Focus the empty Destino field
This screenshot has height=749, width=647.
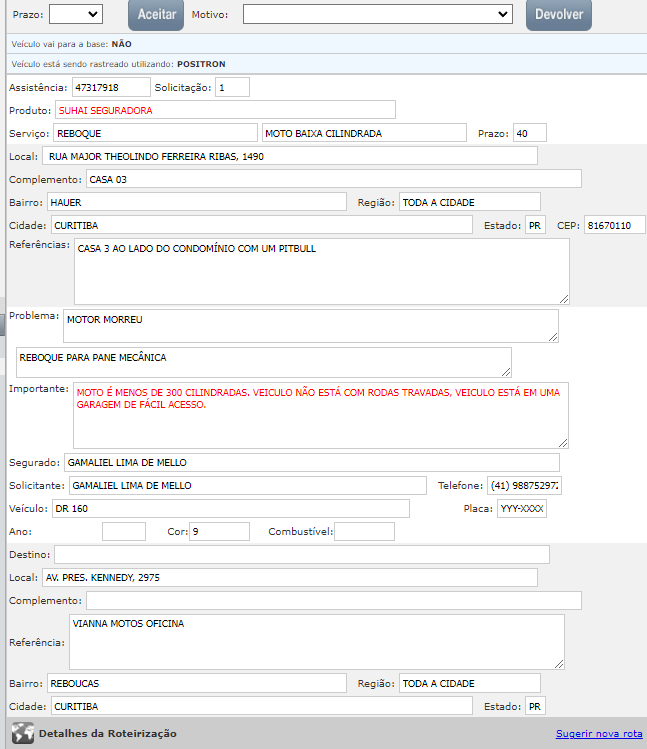(301, 554)
